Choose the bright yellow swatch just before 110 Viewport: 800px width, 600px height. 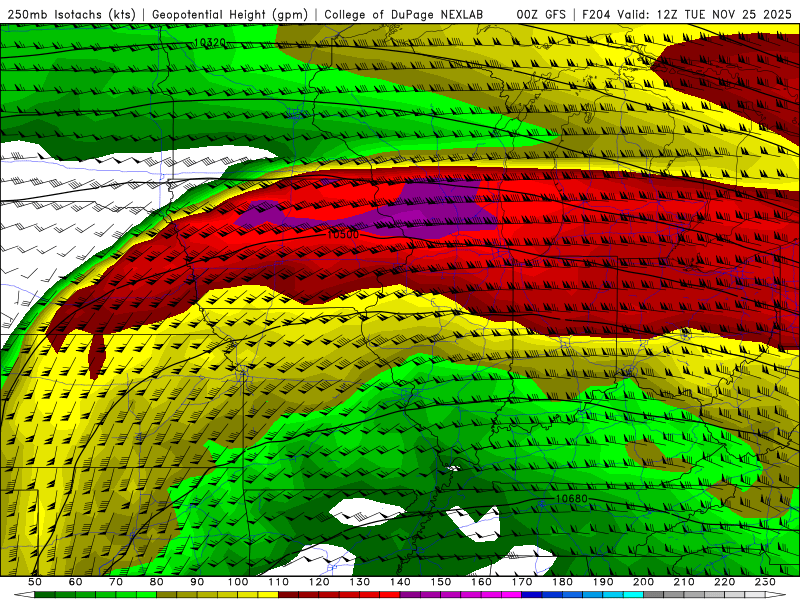pyautogui.click(x=268, y=594)
